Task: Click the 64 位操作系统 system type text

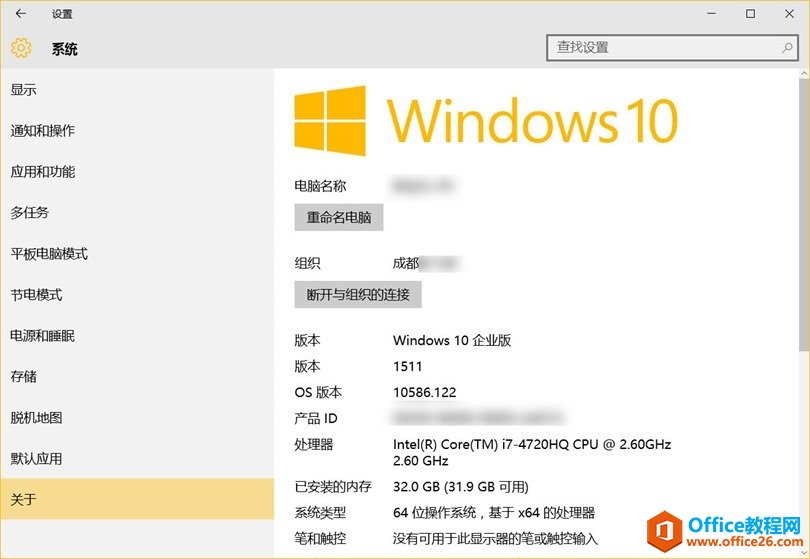Action: tap(494, 513)
